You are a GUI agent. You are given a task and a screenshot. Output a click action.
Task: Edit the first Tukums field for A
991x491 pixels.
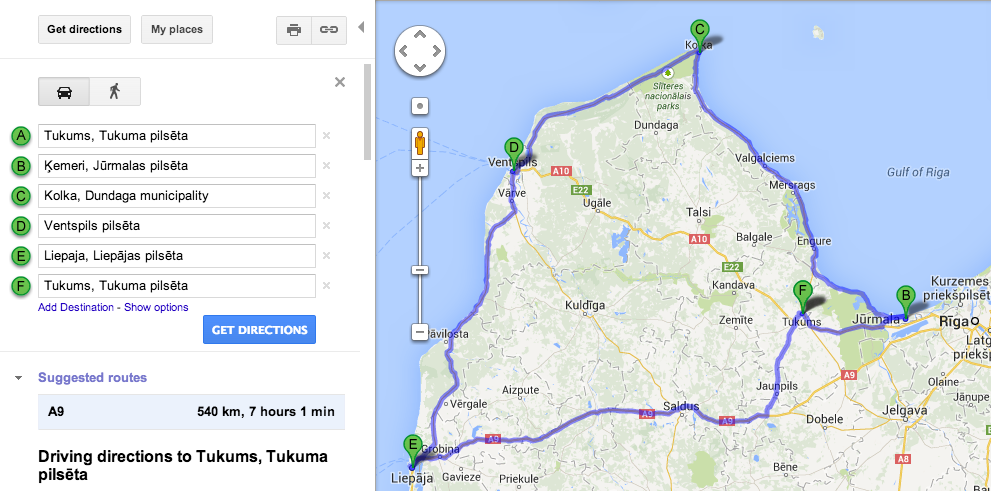tap(177, 136)
